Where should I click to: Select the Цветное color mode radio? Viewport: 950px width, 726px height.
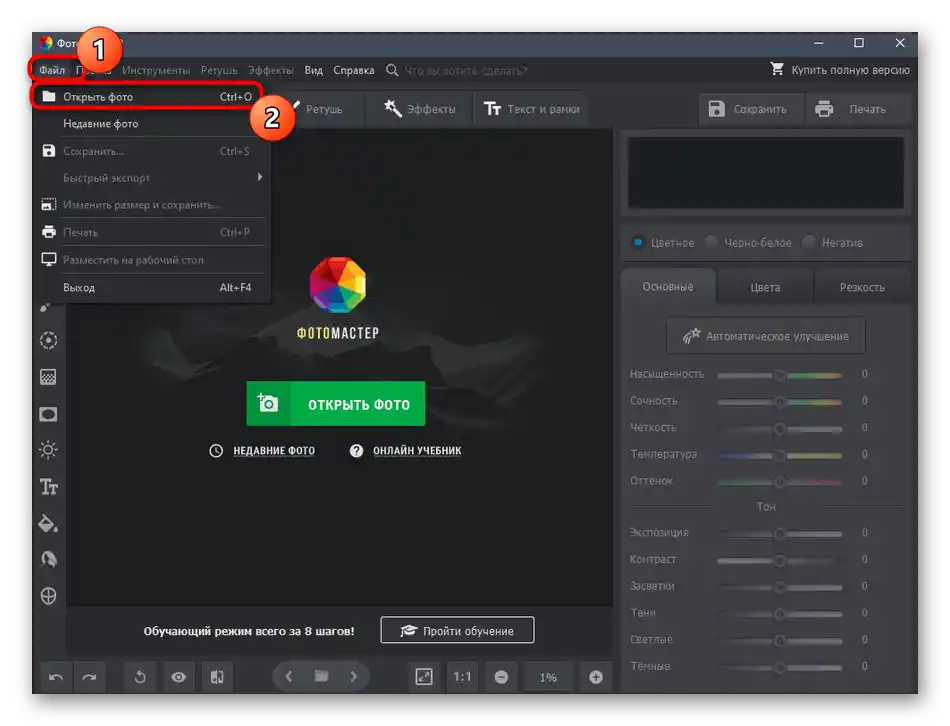coord(638,242)
